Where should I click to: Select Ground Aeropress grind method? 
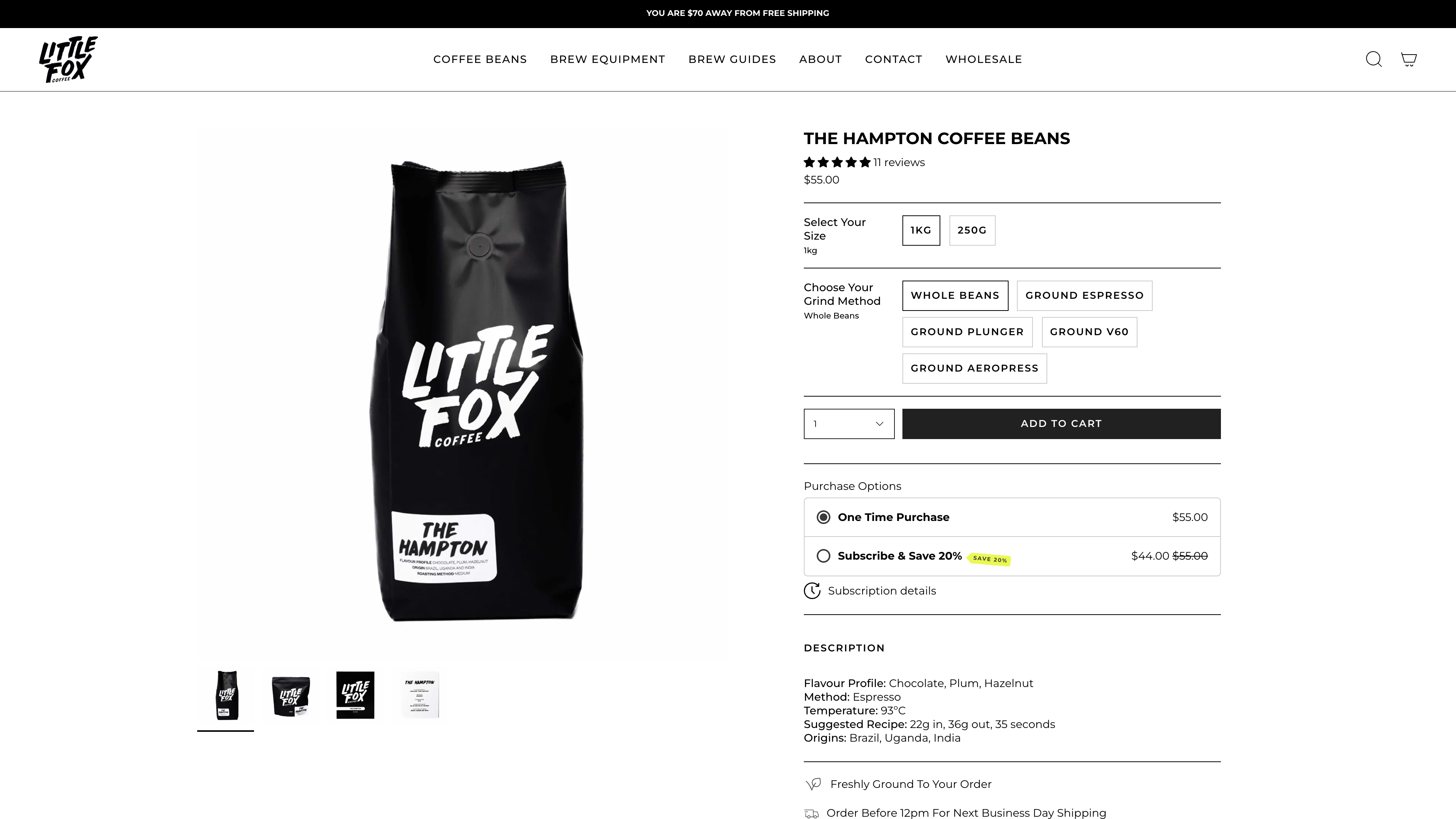(x=974, y=368)
